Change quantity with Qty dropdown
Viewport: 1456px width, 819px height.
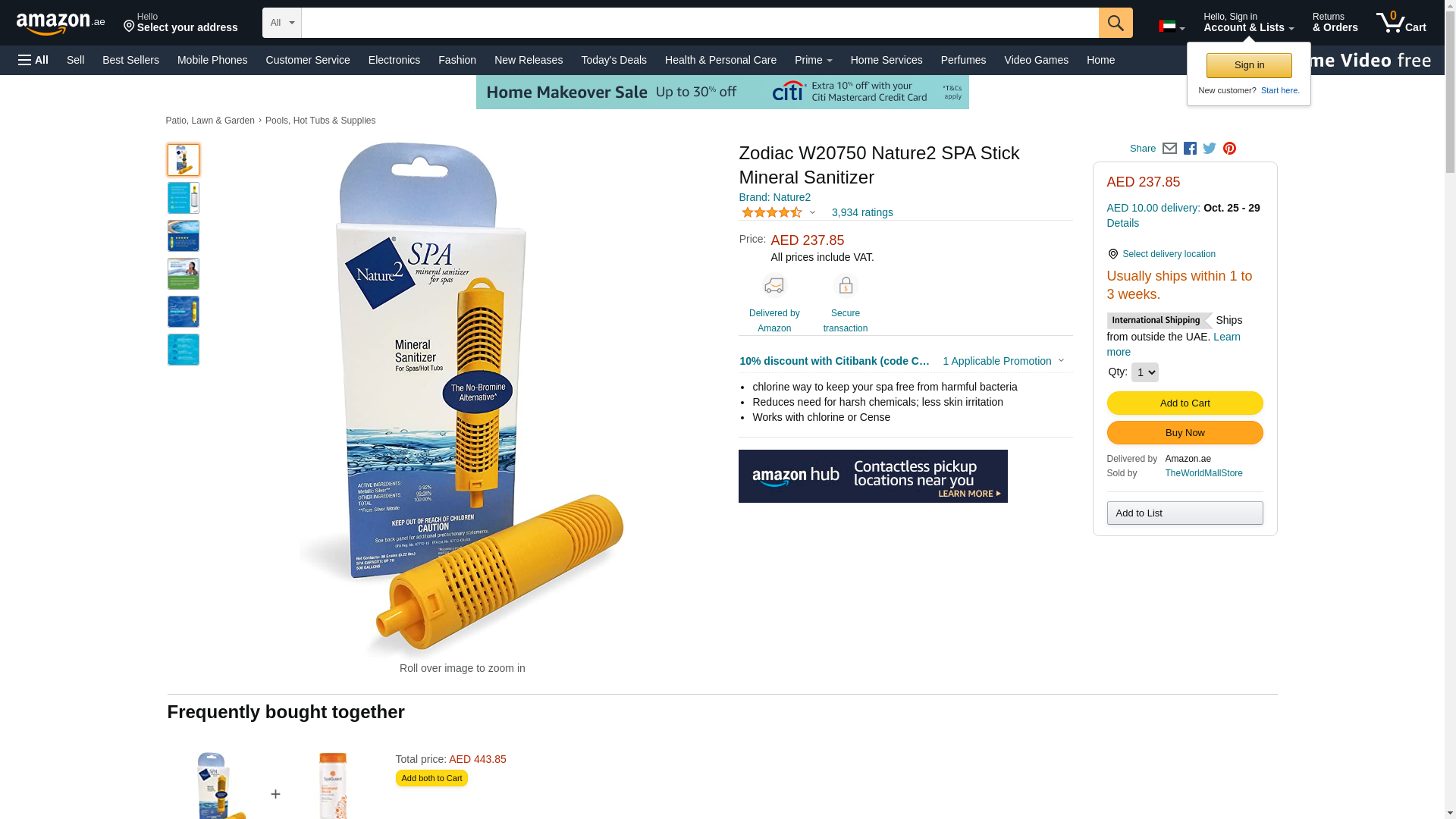coord(1144,372)
